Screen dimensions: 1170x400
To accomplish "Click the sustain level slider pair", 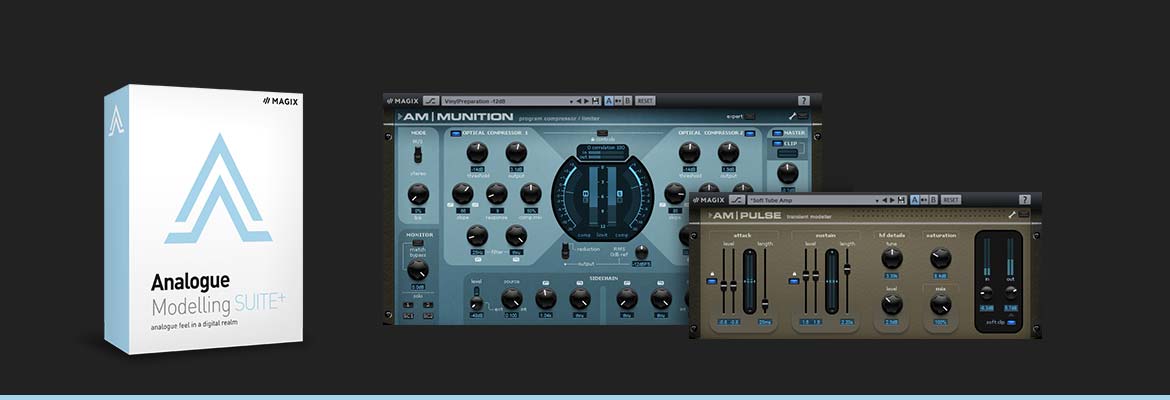I will click(x=810, y=281).
